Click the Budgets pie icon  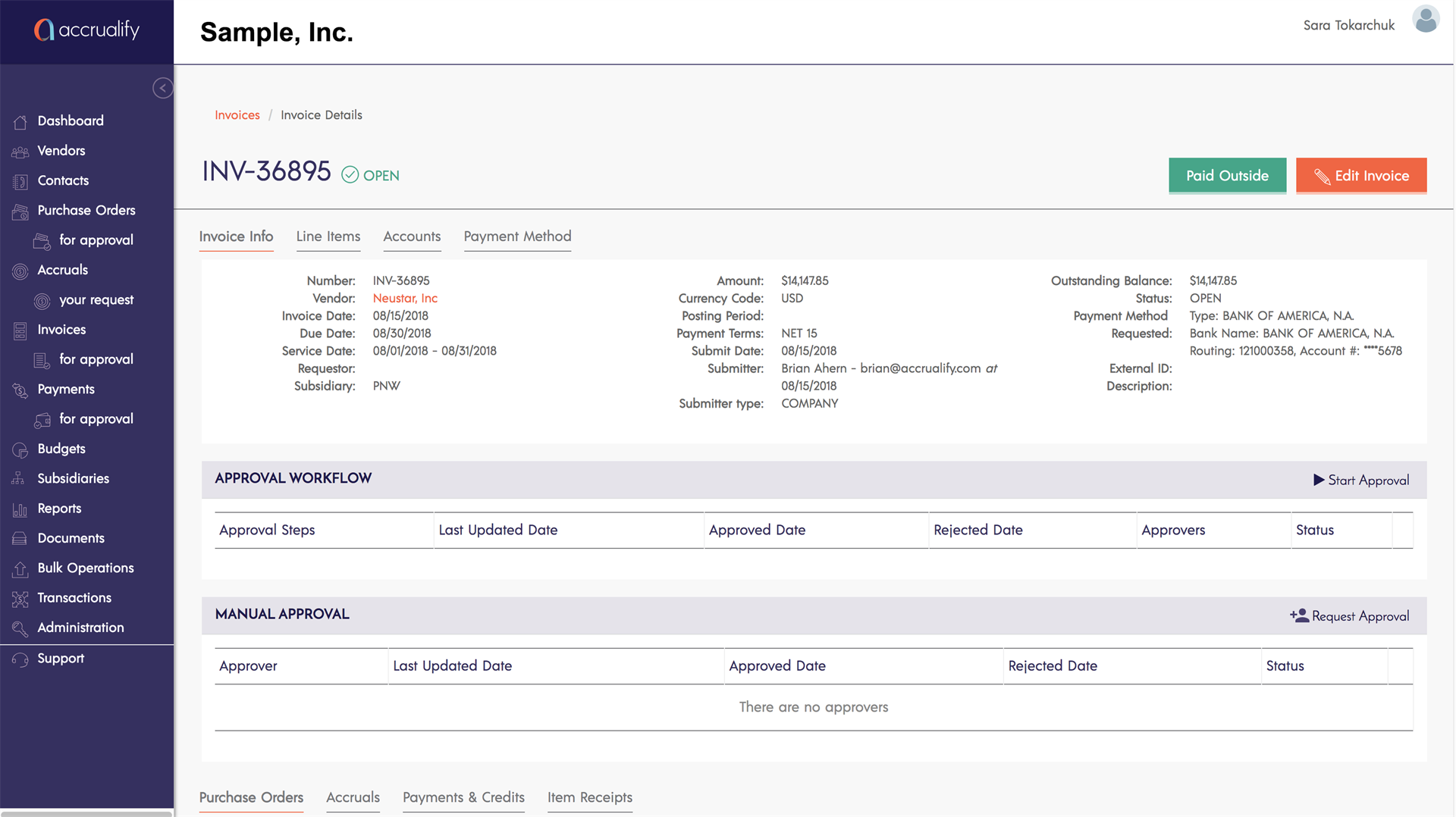(20, 449)
